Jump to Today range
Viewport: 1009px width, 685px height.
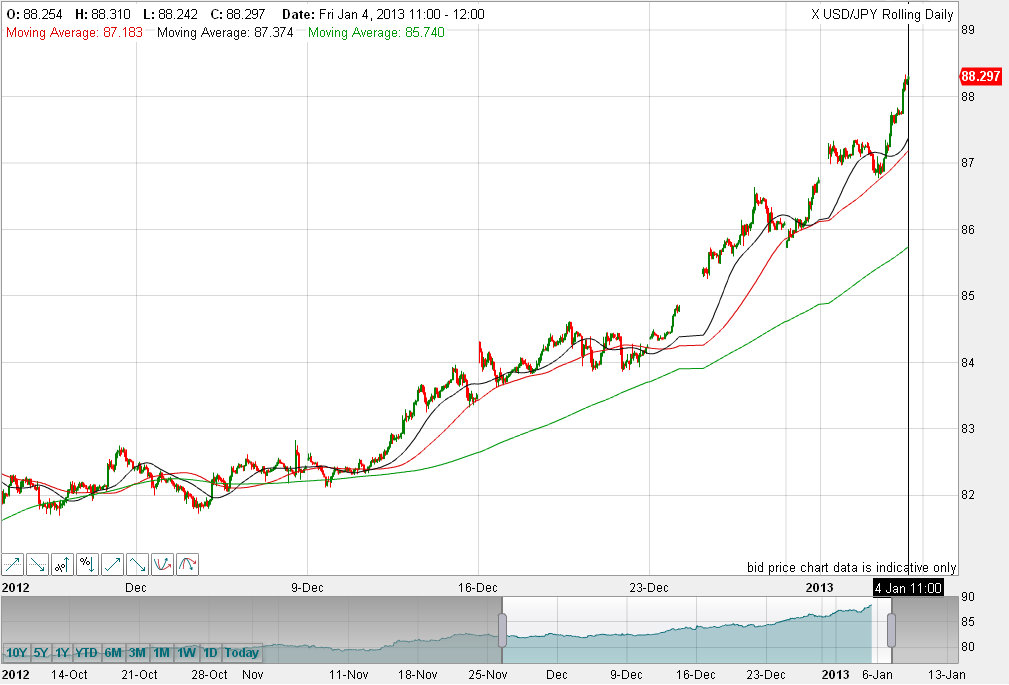click(241, 653)
